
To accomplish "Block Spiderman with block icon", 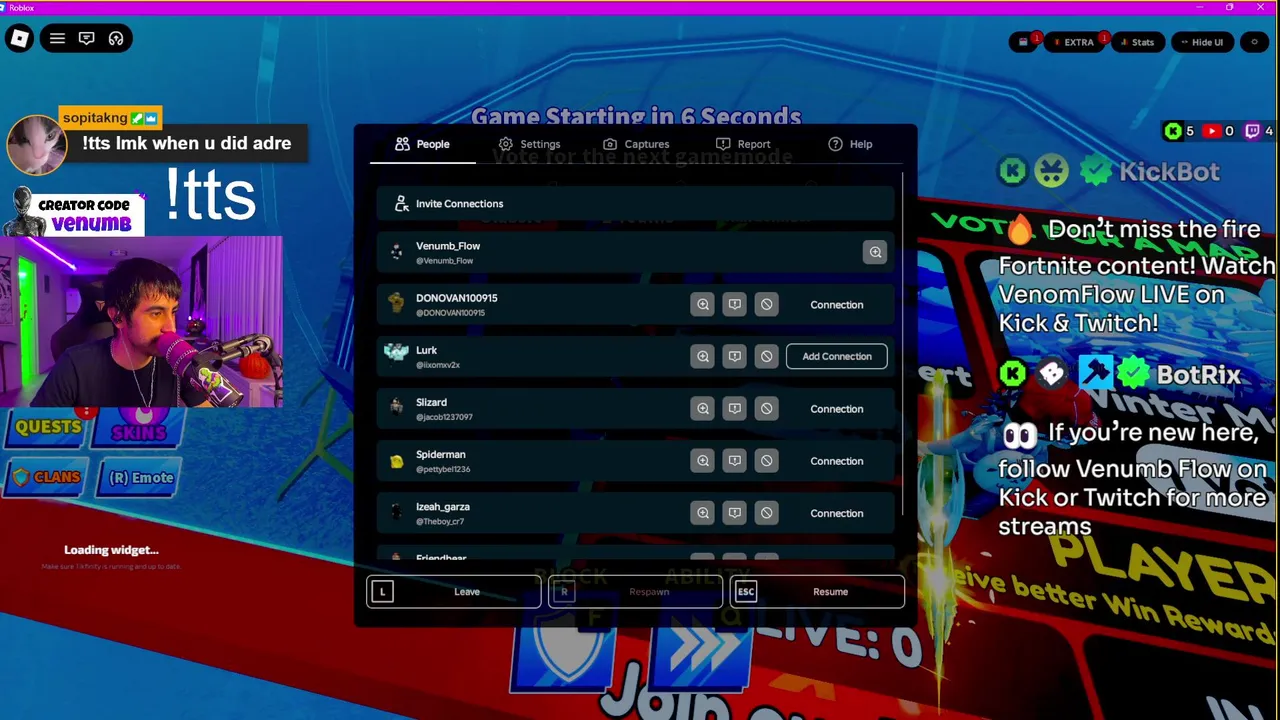I will click(x=767, y=460).
